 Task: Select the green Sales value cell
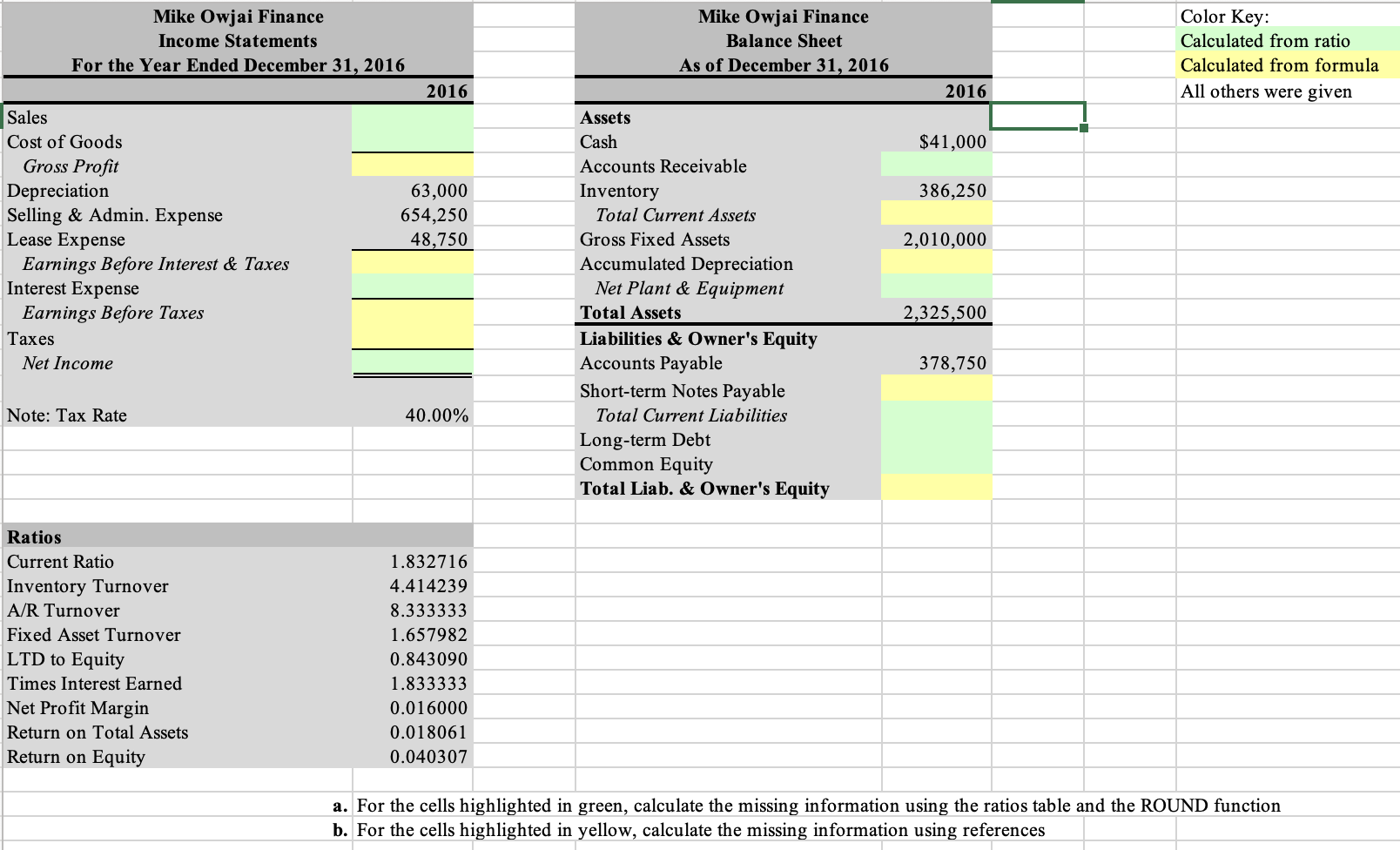[412, 118]
